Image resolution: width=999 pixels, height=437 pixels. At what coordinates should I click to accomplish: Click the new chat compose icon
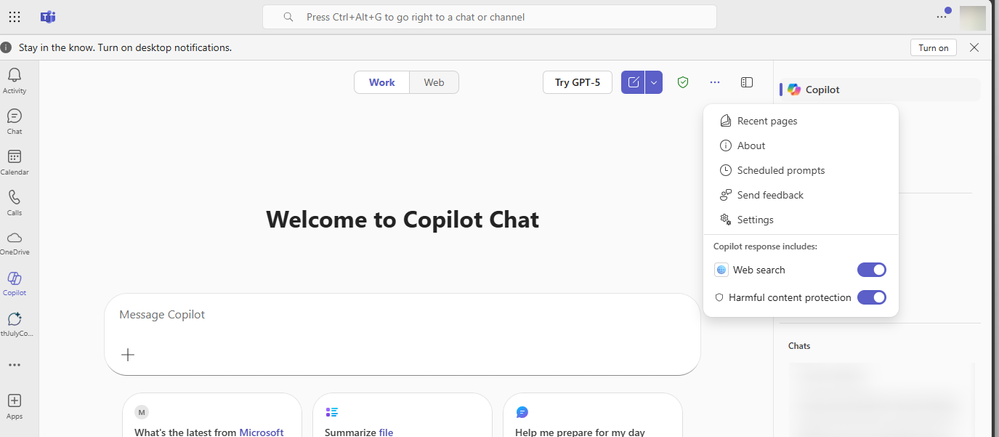(x=633, y=82)
